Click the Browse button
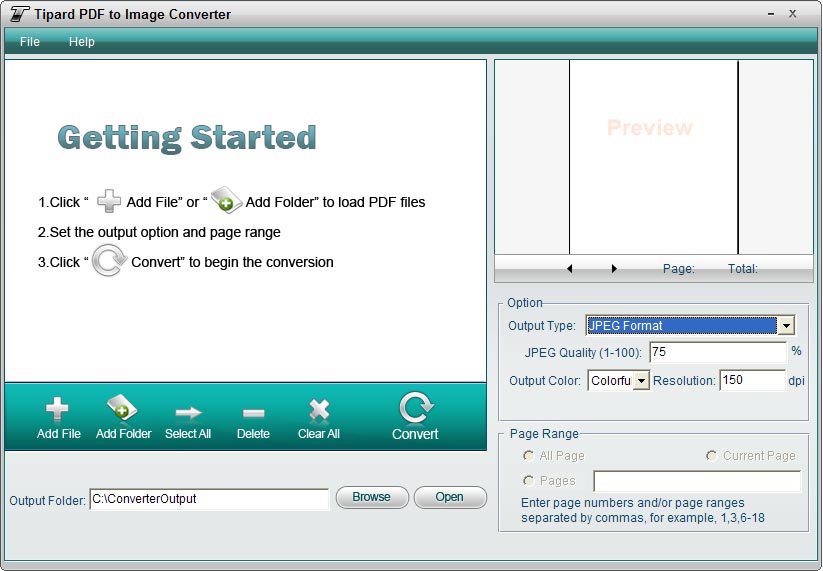This screenshot has height=571, width=823. point(372,497)
